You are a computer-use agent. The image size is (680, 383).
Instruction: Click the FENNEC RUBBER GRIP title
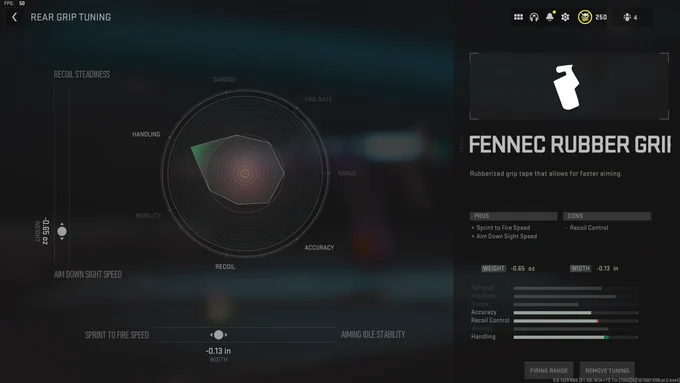(569, 144)
